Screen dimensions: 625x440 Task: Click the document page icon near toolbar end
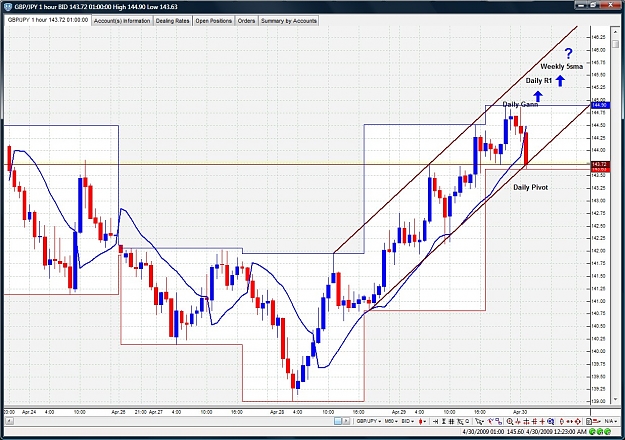[589, 421]
